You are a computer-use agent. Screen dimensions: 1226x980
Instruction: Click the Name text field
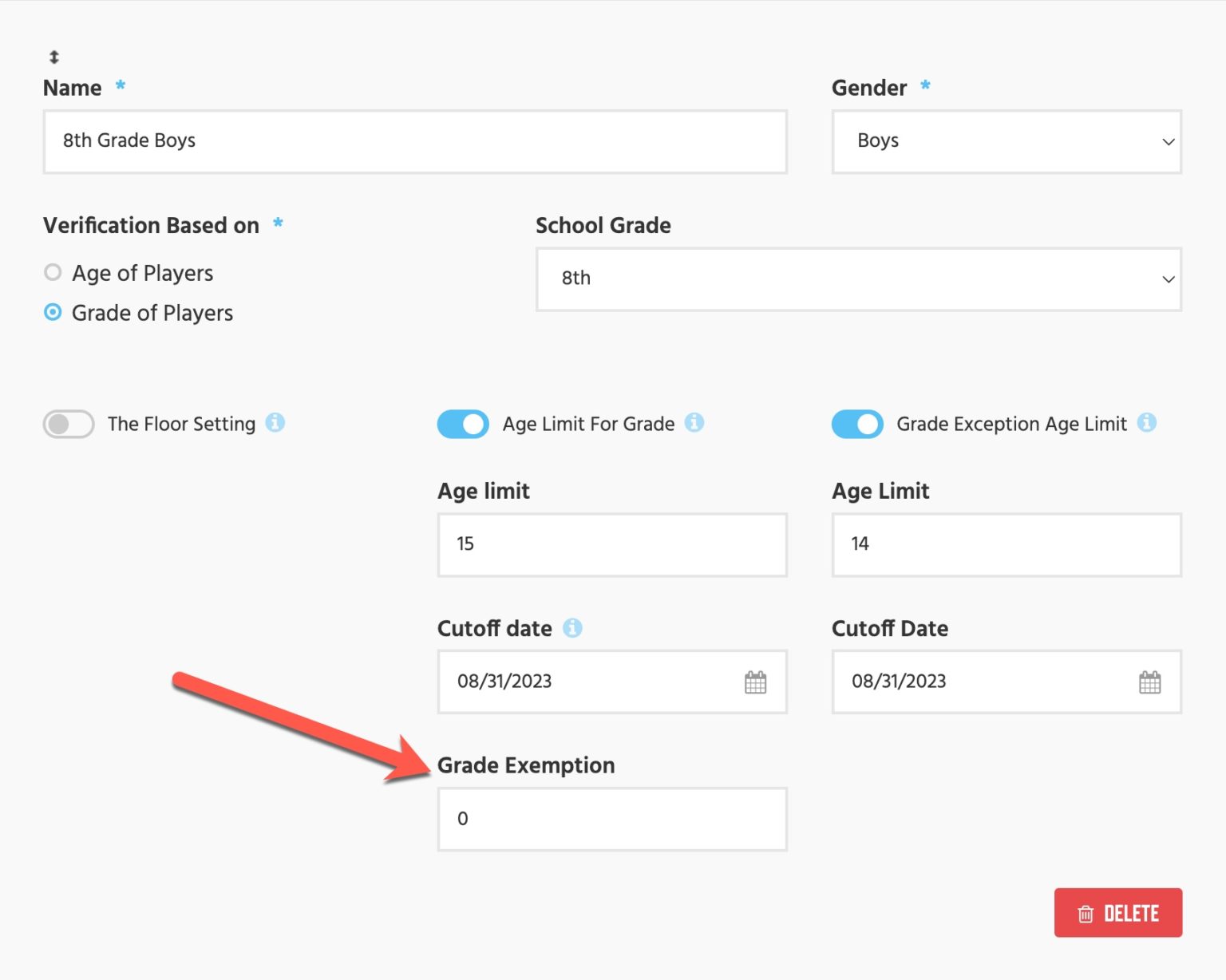pos(415,141)
